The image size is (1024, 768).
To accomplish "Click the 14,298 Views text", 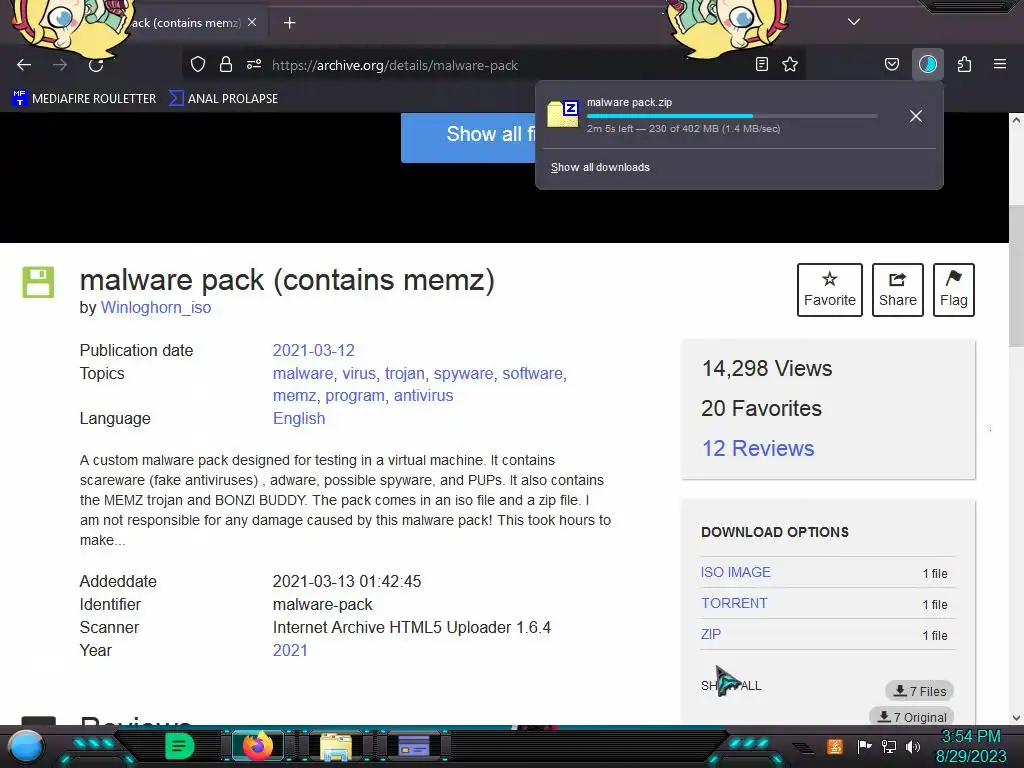I will click(767, 368).
